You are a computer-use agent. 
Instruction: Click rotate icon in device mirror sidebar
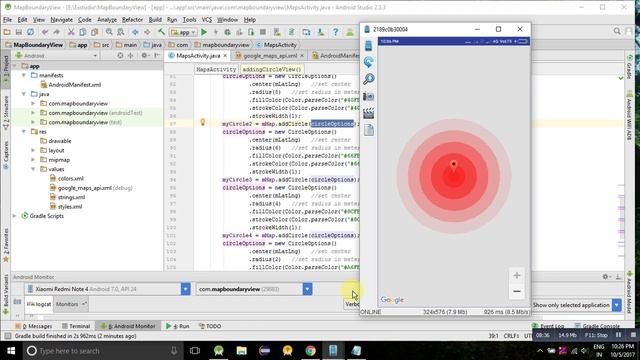coord(369,62)
